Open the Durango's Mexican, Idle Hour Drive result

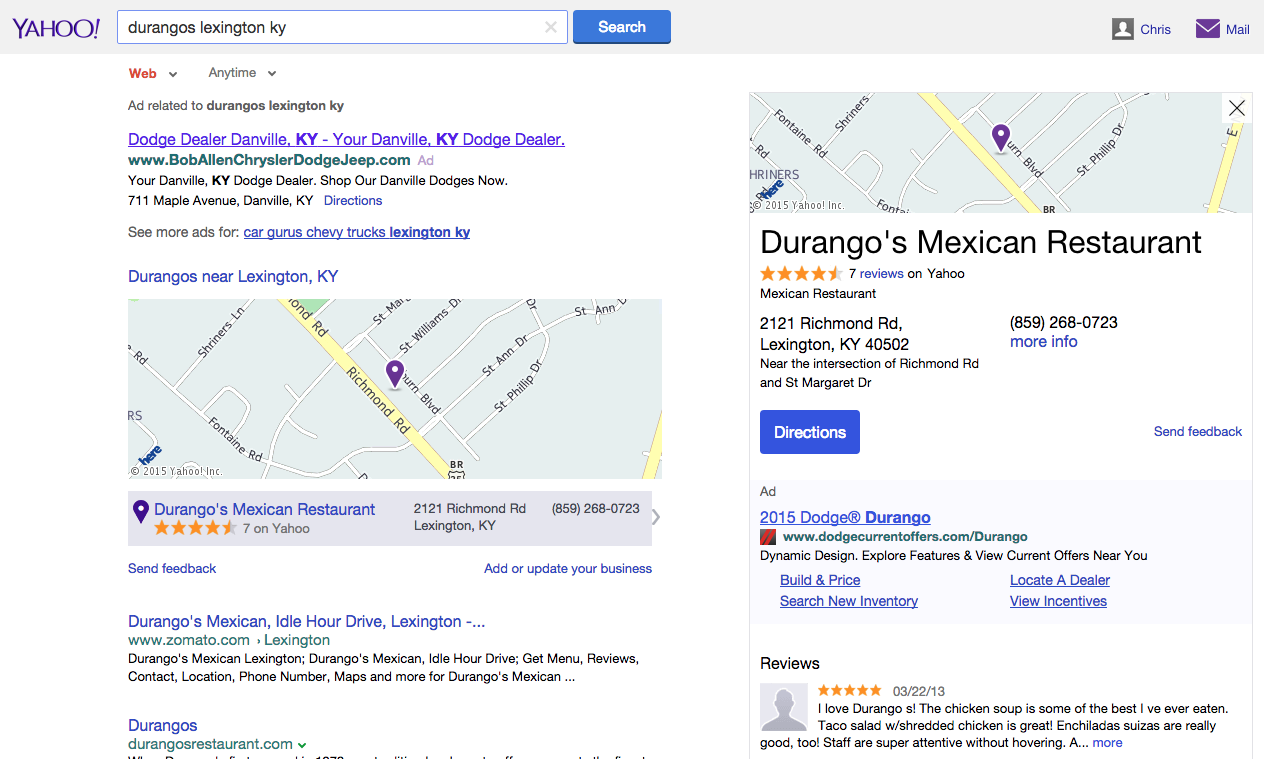coord(307,621)
